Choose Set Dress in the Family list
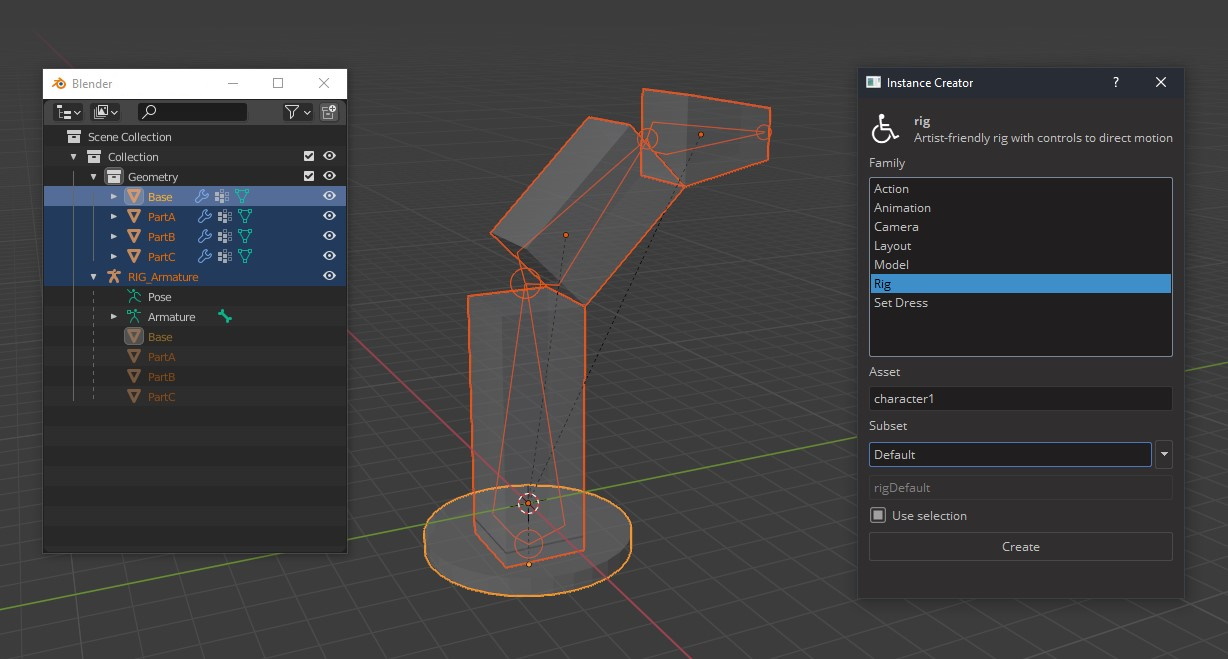1228x659 pixels. pyautogui.click(x=1020, y=303)
